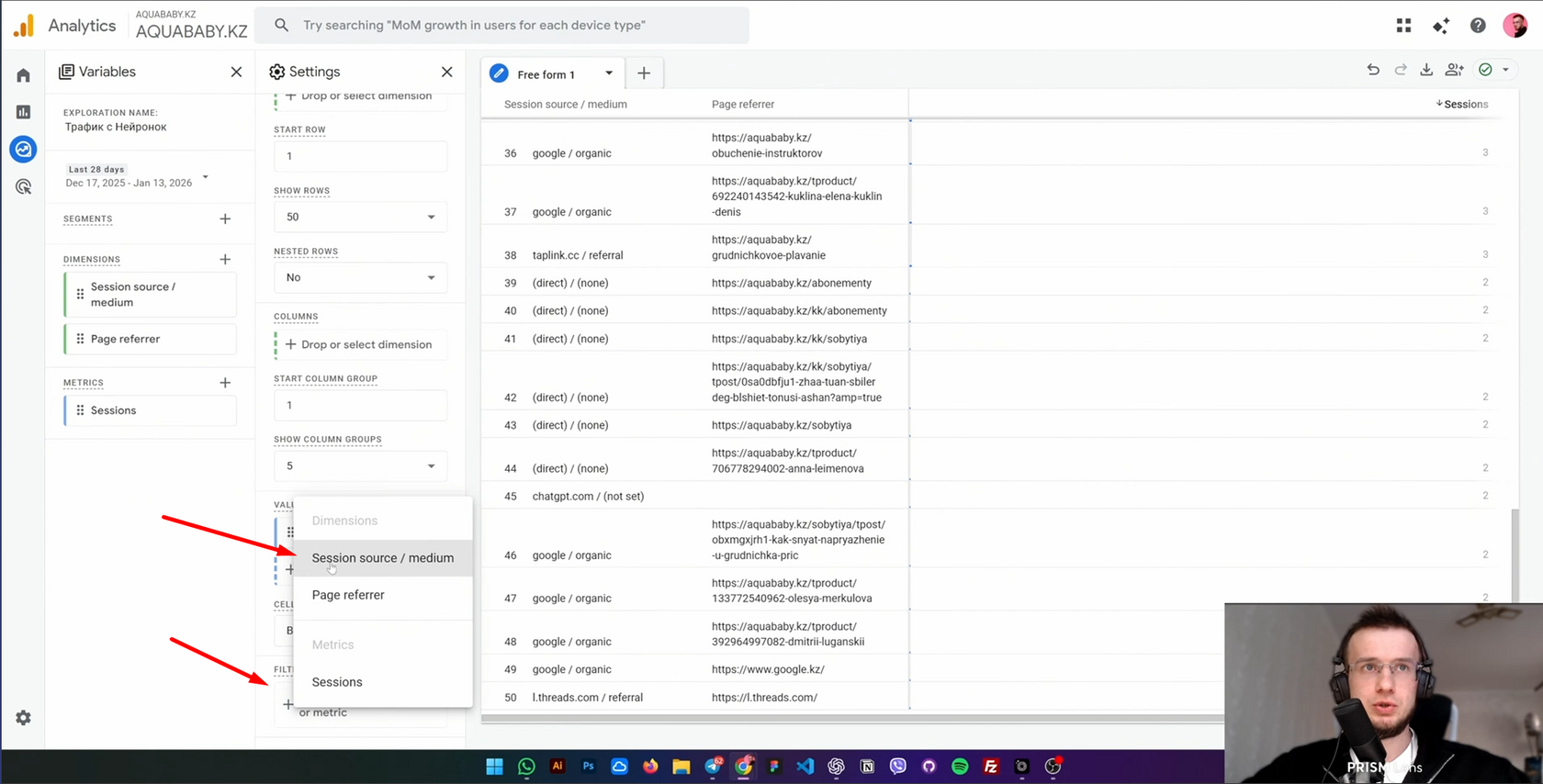Click the search magnifier icon
This screenshot has height=784, width=1543.
click(x=282, y=25)
